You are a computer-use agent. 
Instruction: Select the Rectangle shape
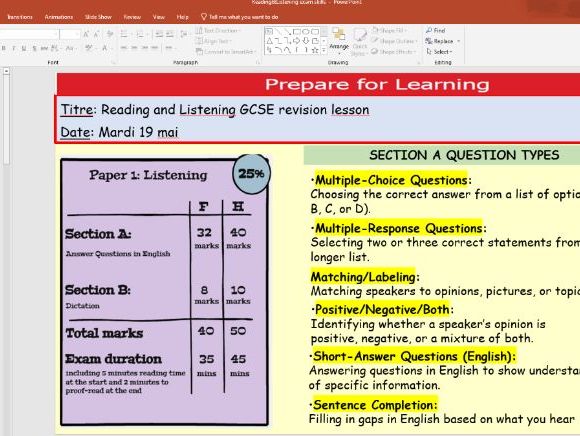point(297,32)
